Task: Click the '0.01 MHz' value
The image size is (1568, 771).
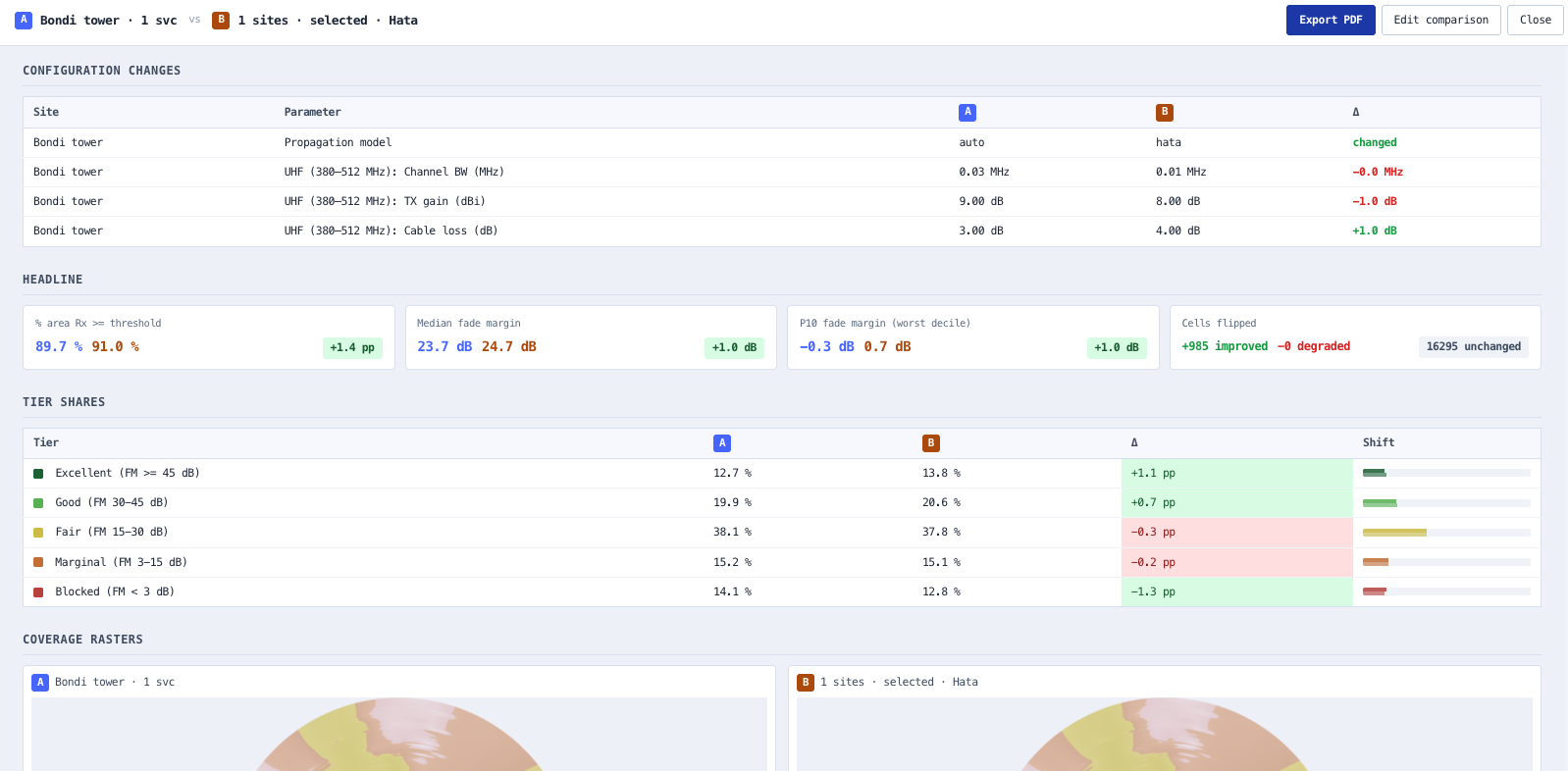Action: (x=1181, y=172)
